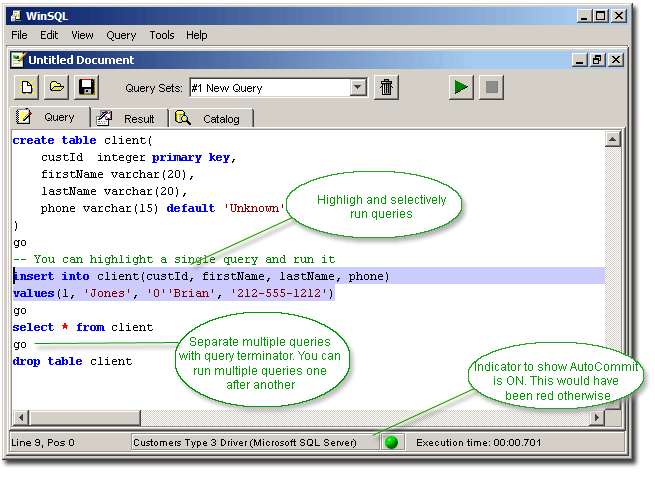655x481 pixels.
Task: Click the WinSQL application title icon
Action: click(x=16, y=16)
